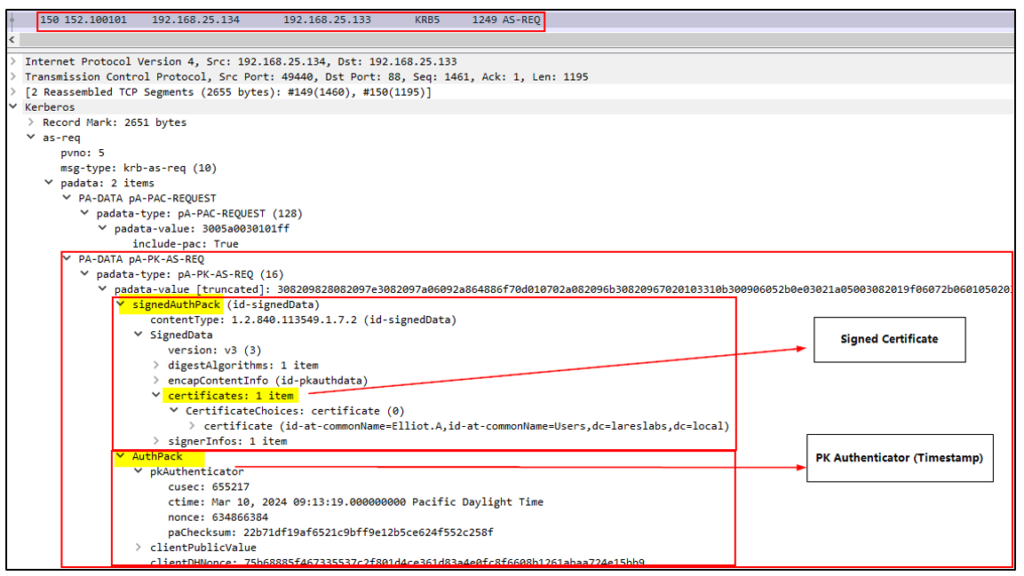
Task: Collapse the AuthPack node
Action: point(121,456)
